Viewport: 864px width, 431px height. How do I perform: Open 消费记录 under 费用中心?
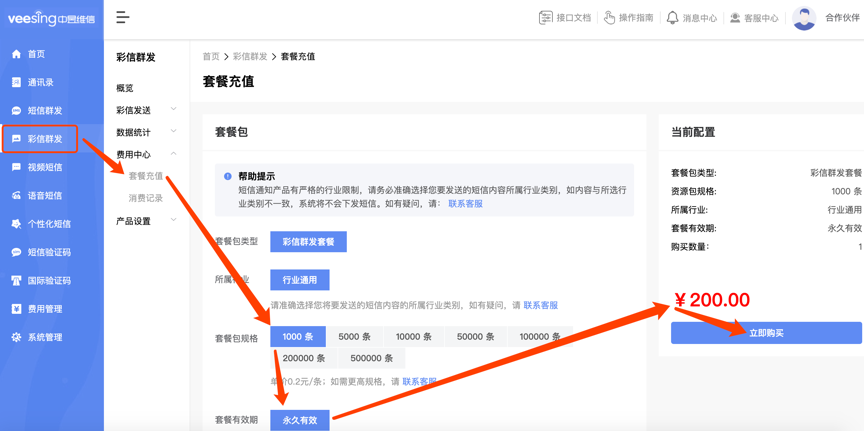pyautogui.click(x=145, y=198)
